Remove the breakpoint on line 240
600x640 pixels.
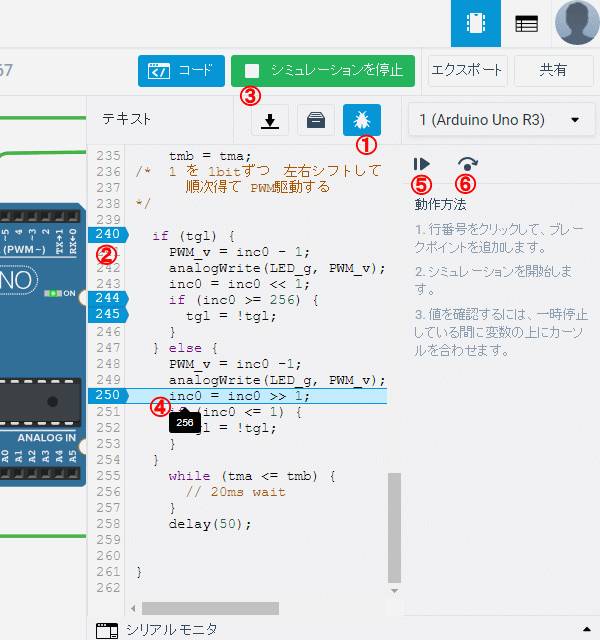[x=106, y=236]
